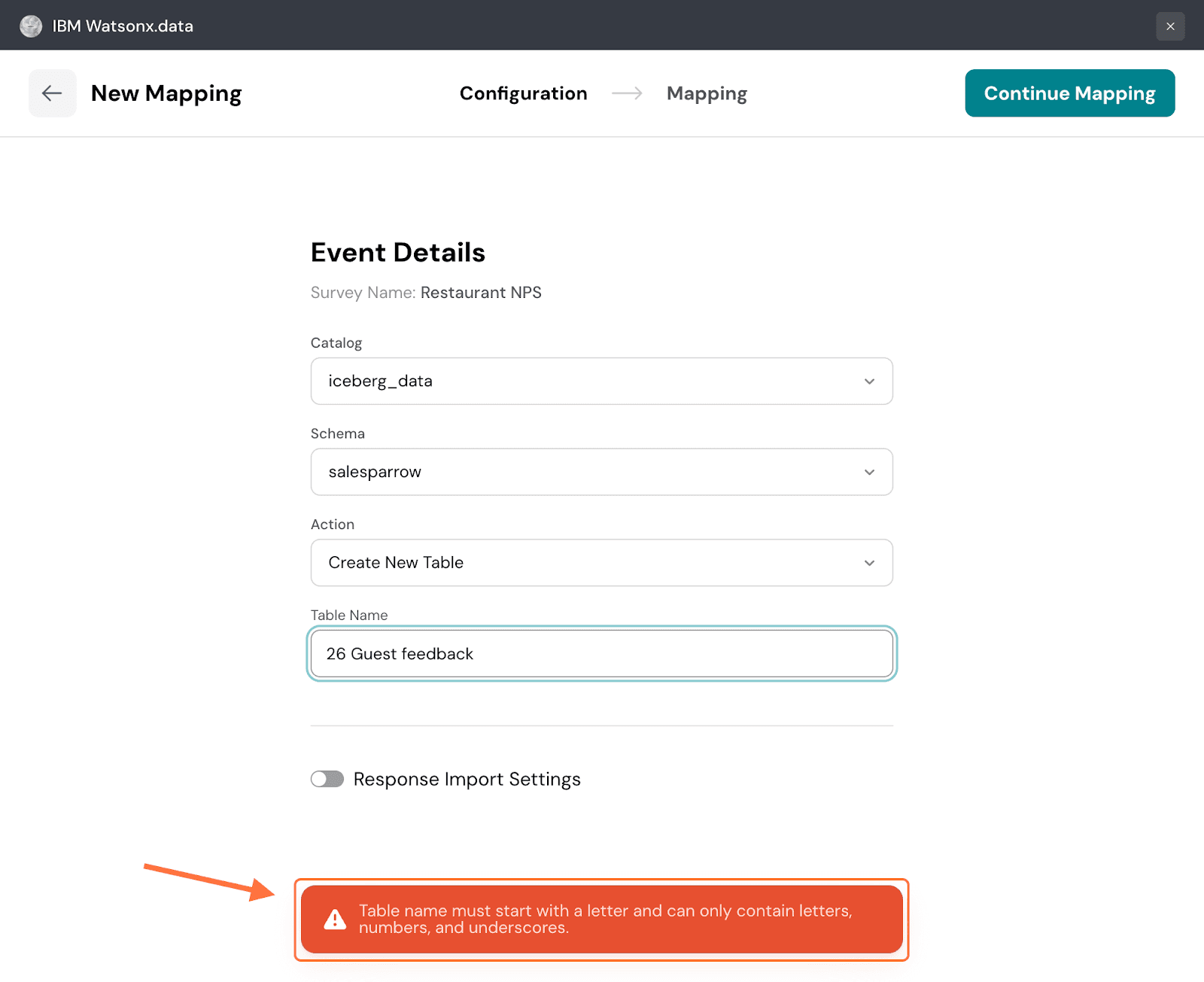Click the Response Import Settings label
Screen dimensions: 1204x982
click(x=467, y=779)
